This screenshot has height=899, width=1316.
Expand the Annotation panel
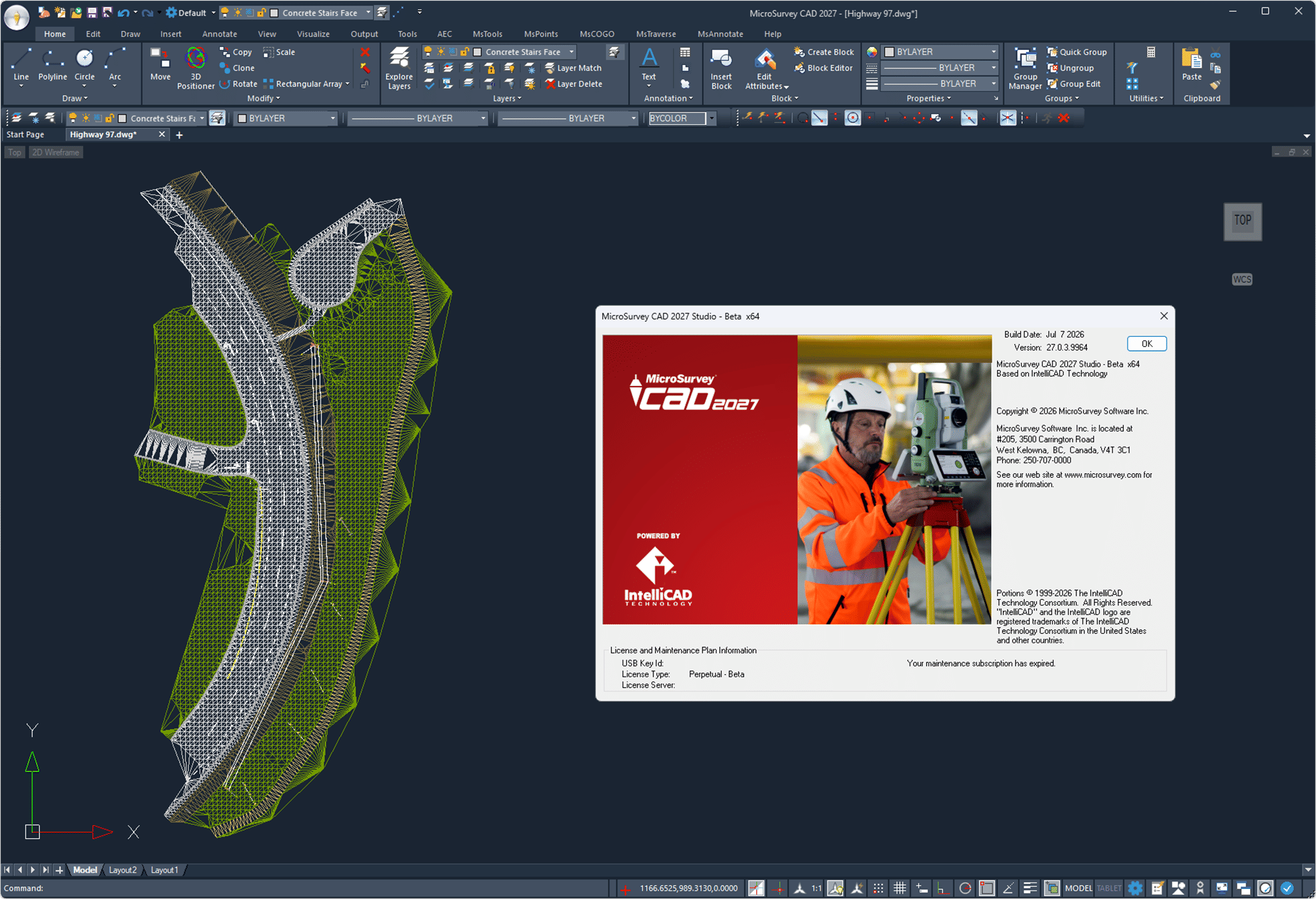tap(668, 98)
